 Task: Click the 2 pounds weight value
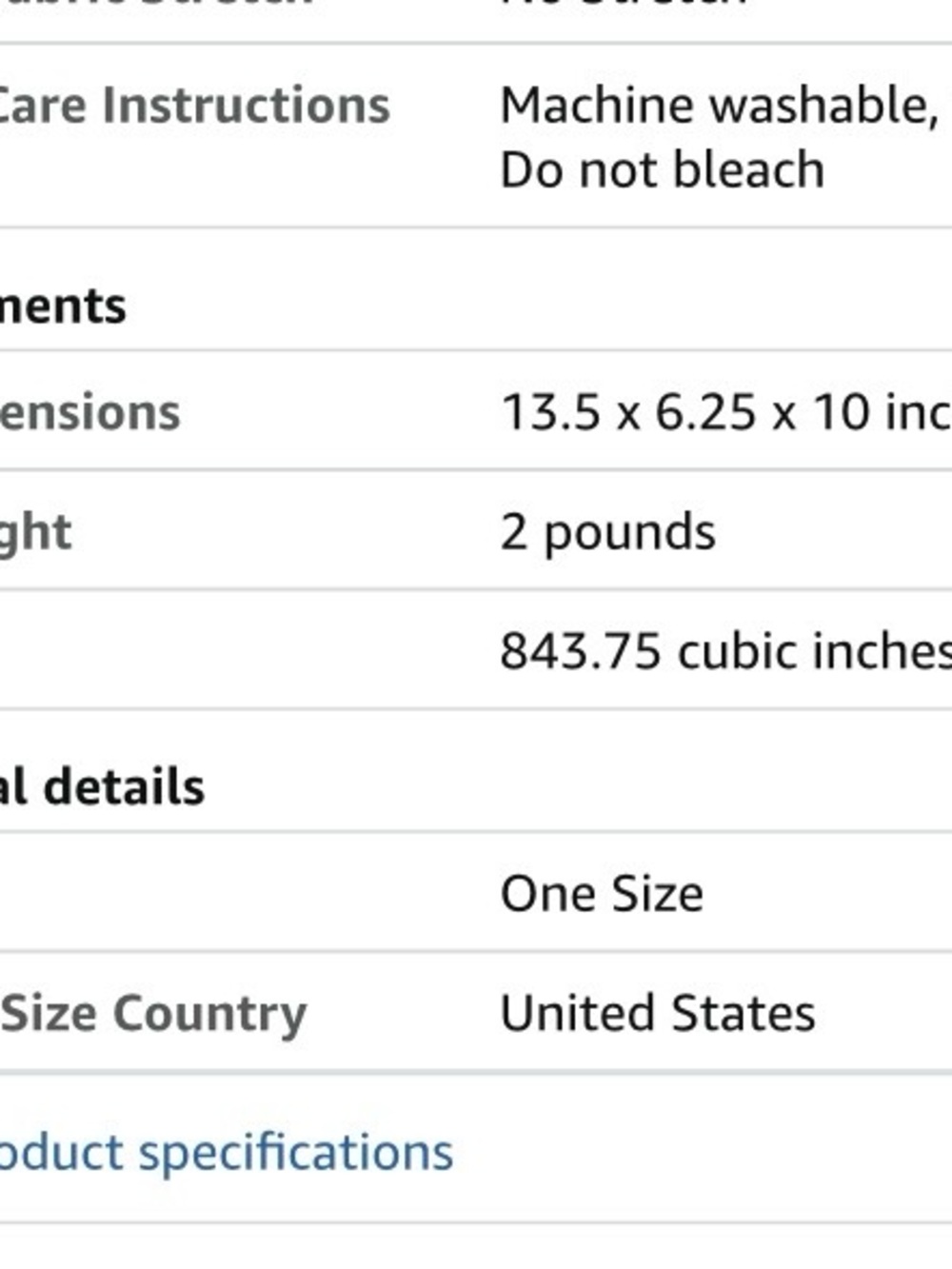tap(607, 532)
